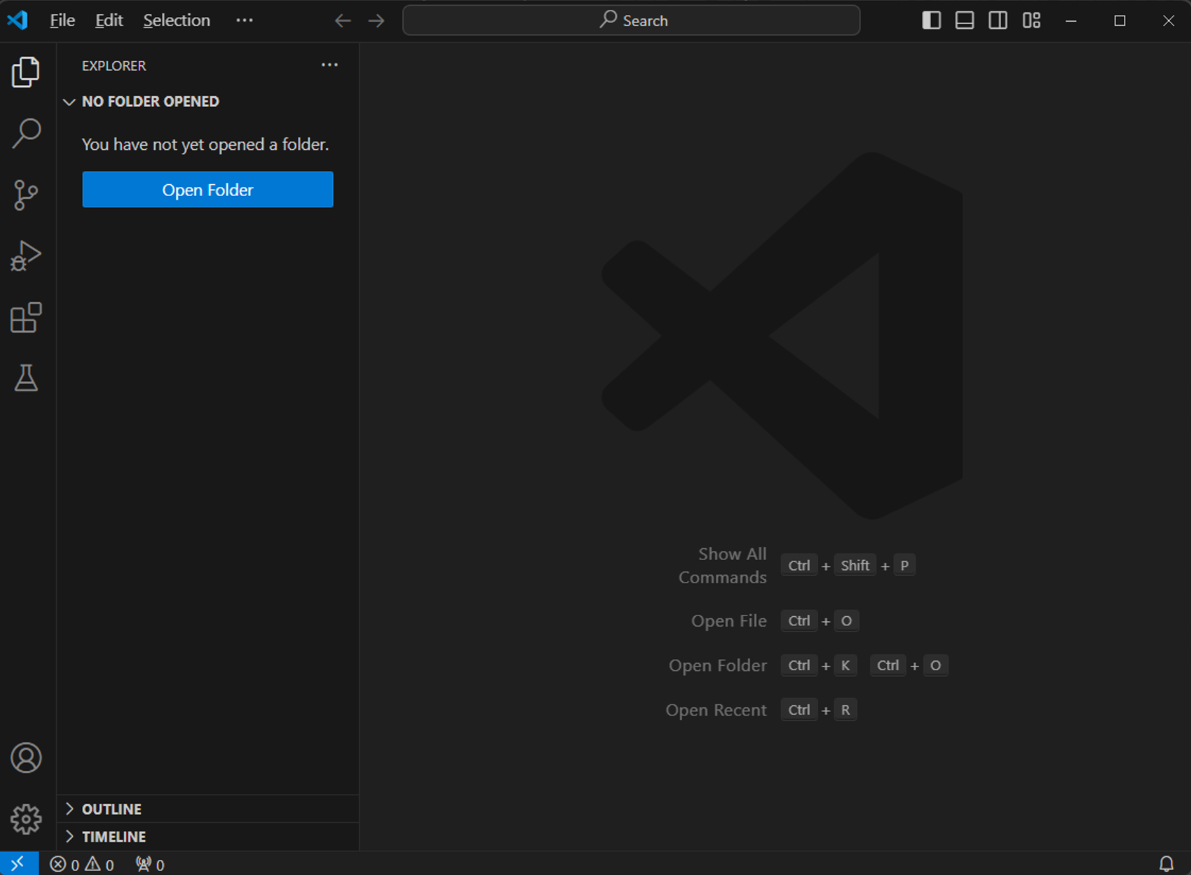Toggle the secondary side bar layout icon
The width and height of the screenshot is (1191, 875).
pos(998,21)
